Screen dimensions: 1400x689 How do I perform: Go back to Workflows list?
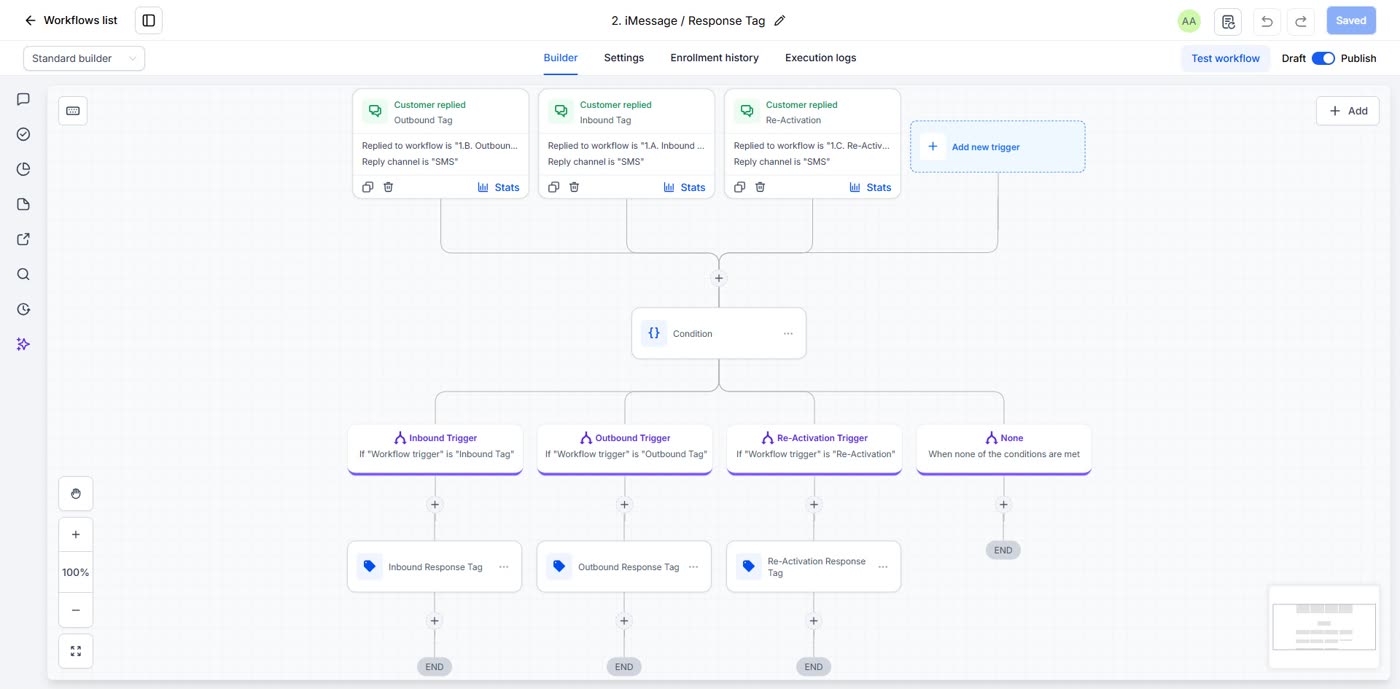[70, 20]
